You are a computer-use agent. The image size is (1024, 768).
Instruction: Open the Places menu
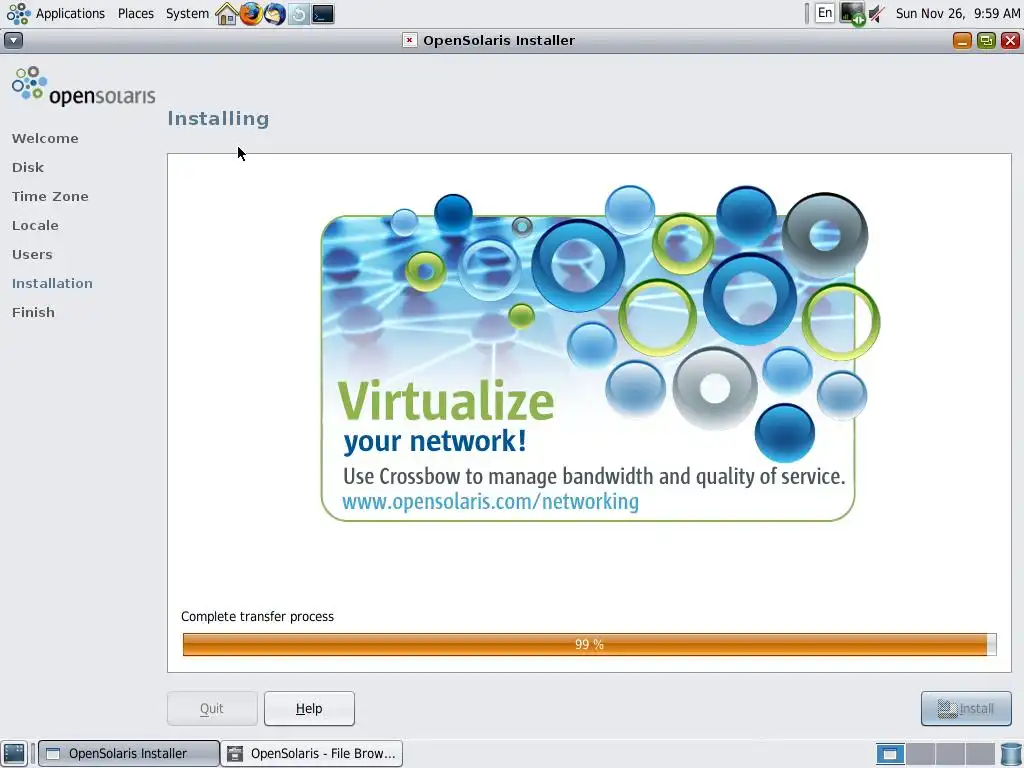[136, 13]
